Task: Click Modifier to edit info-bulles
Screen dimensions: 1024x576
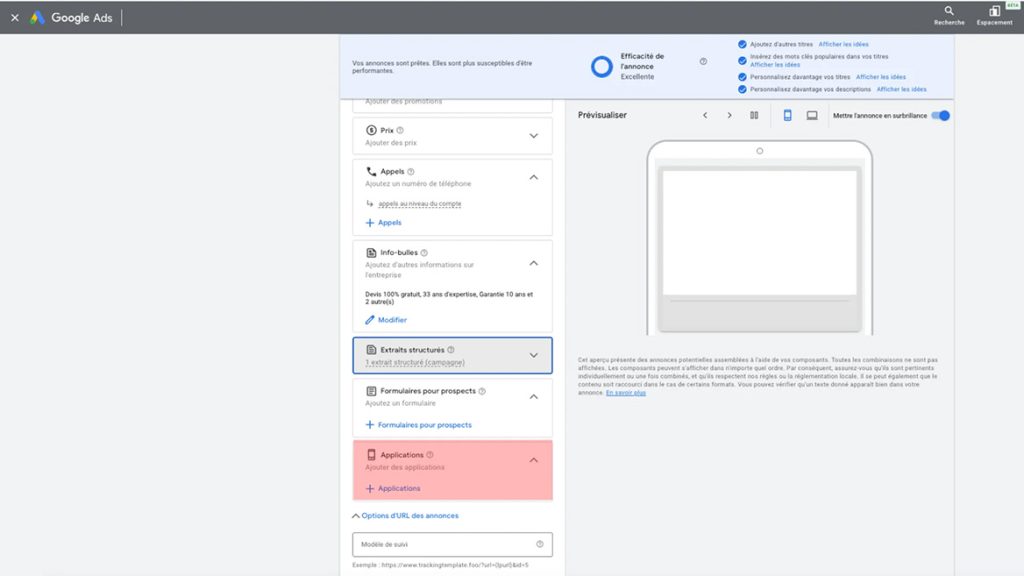Action: [x=392, y=320]
